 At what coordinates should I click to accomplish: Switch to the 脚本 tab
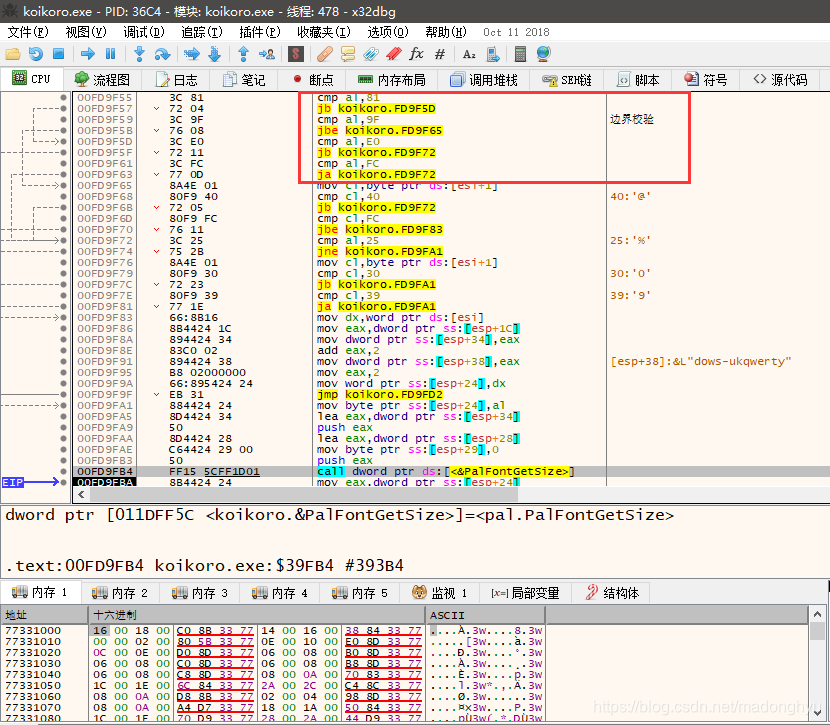pyautogui.click(x=638, y=80)
